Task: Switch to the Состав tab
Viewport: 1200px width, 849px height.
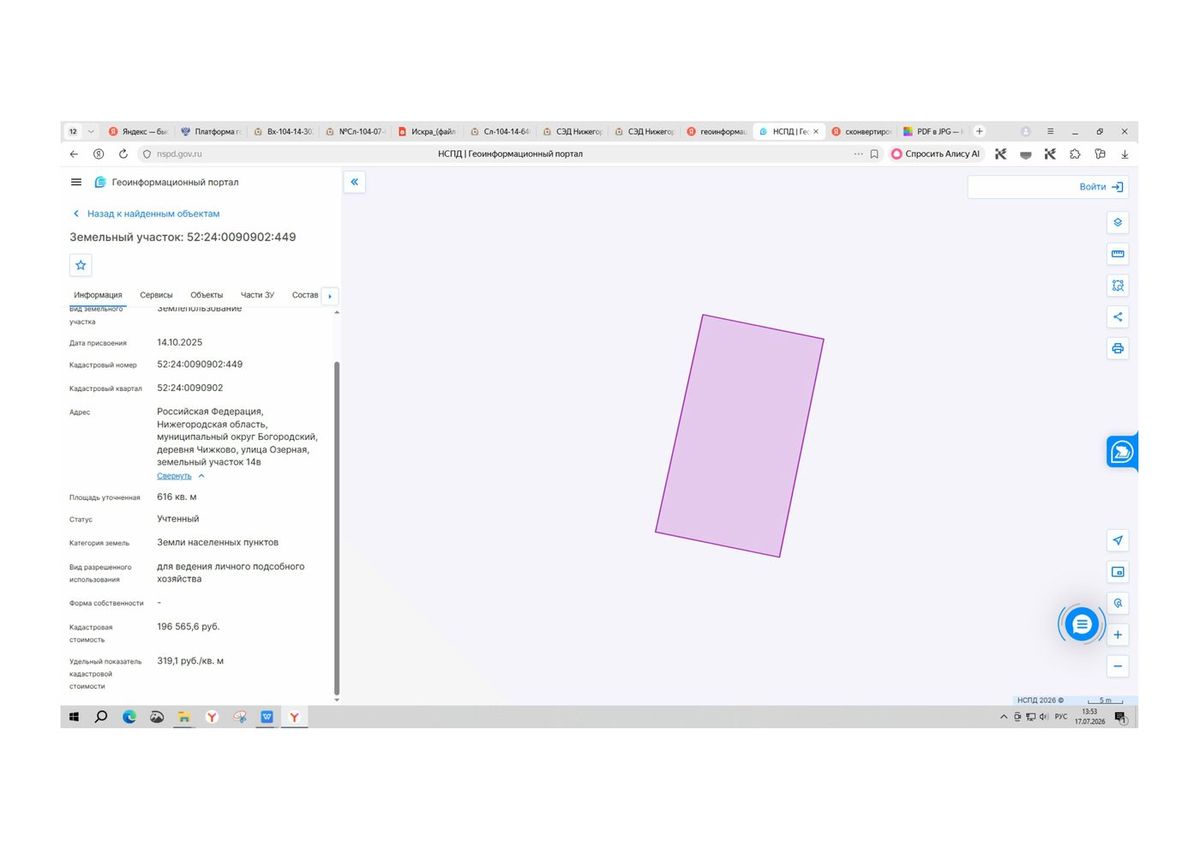Action: point(305,295)
